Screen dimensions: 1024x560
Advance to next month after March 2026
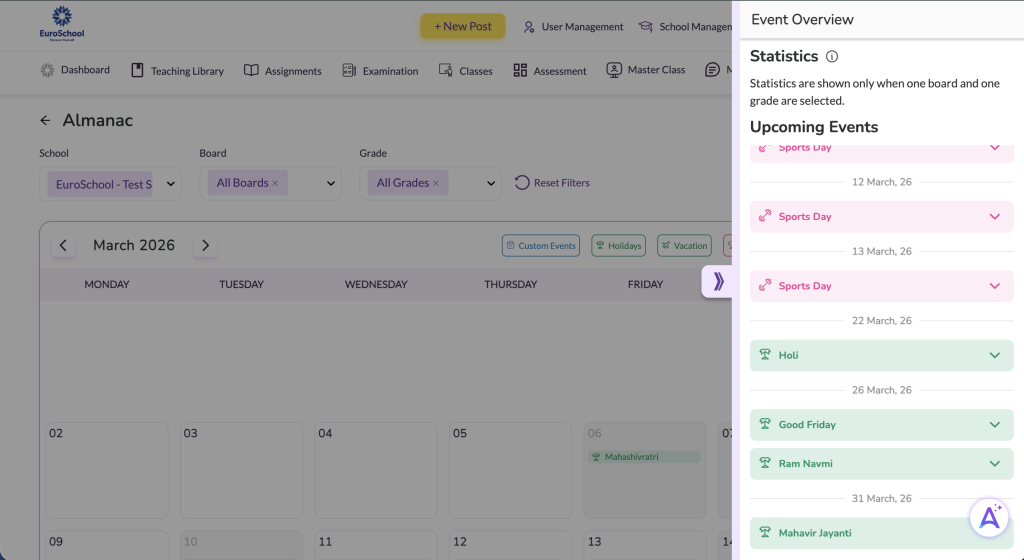pyautogui.click(x=205, y=245)
